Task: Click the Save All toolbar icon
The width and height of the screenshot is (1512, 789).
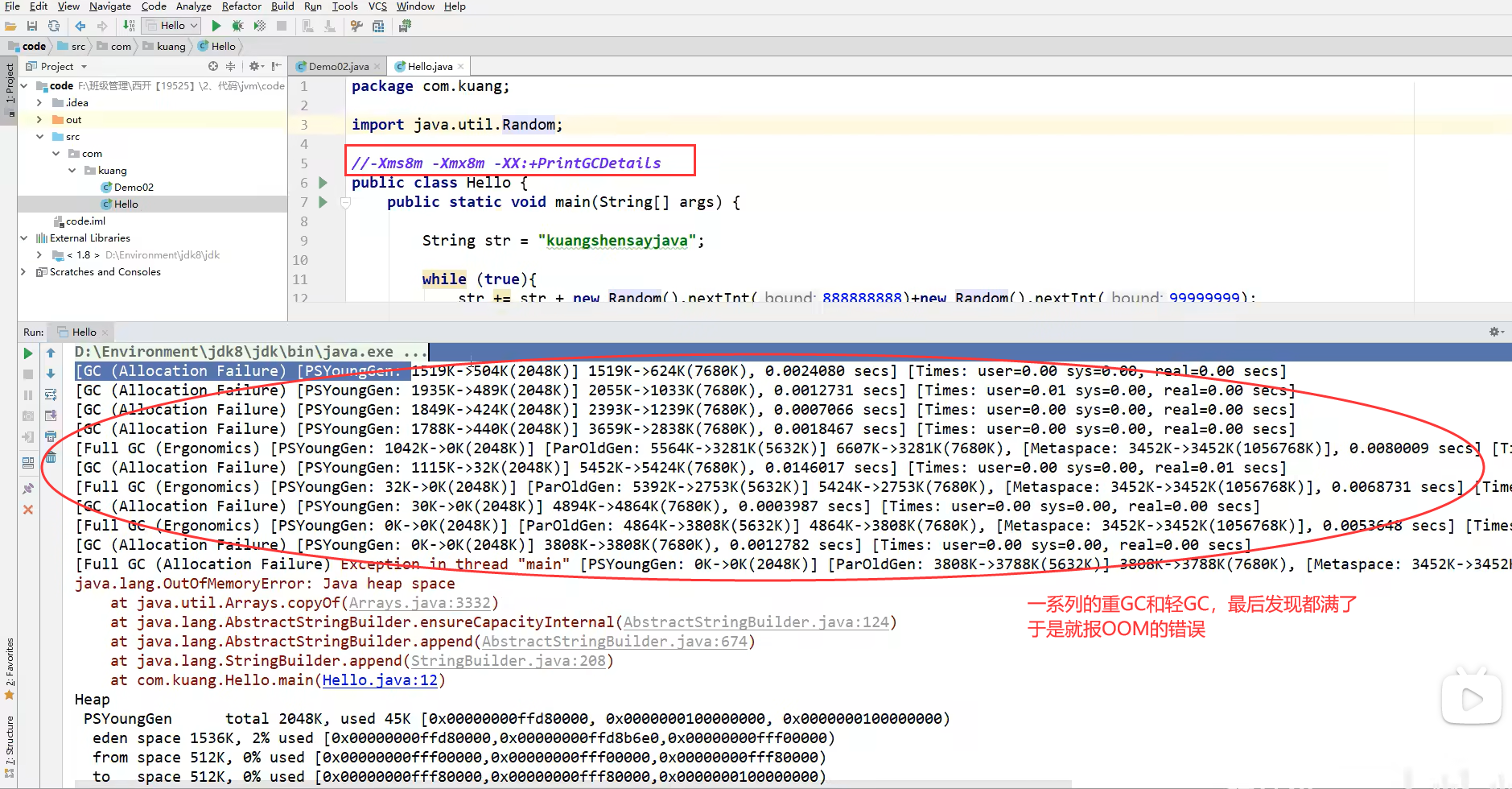Action: click(32, 26)
